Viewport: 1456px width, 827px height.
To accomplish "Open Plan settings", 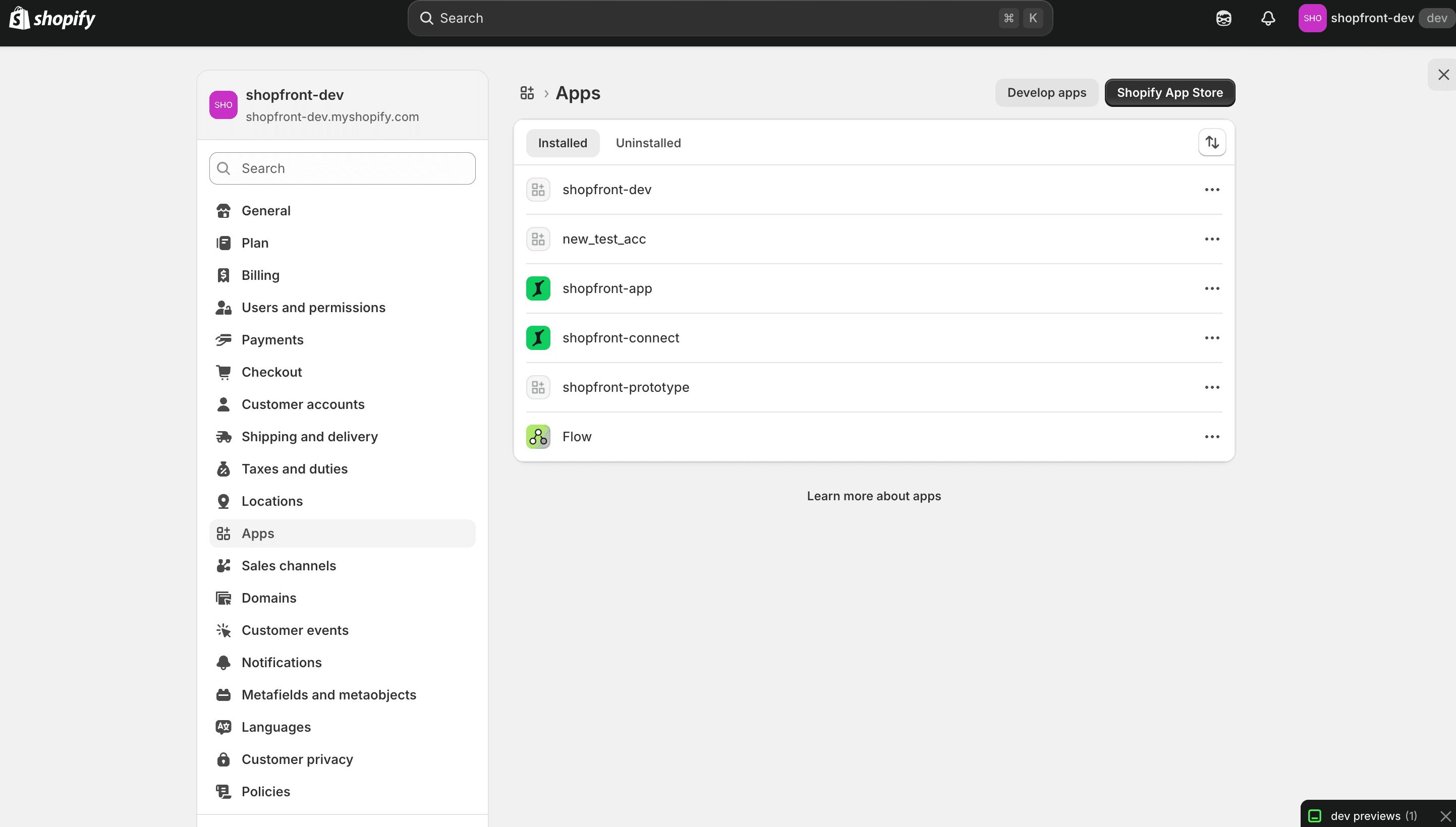I will (x=342, y=243).
